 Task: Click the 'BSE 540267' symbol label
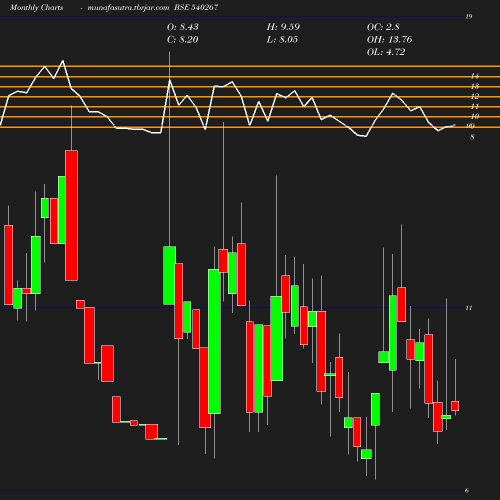pyautogui.click(x=196, y=7)
